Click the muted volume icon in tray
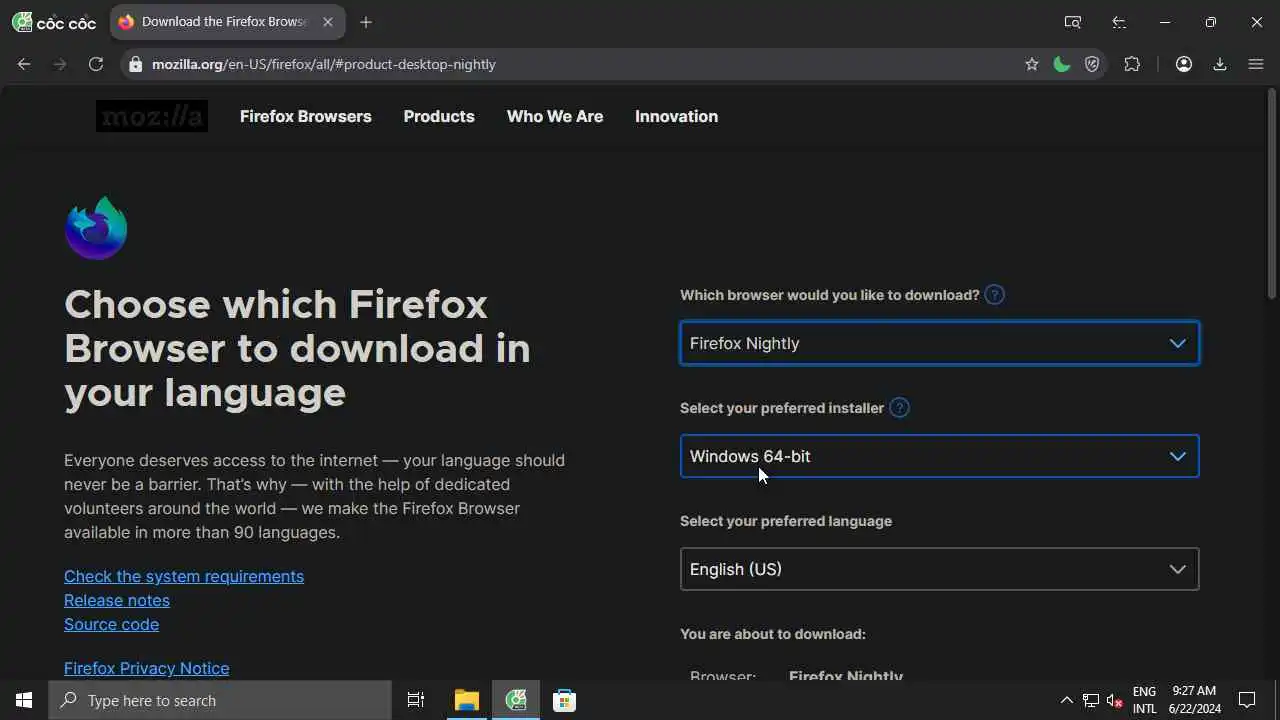Image resolution: width=1280 pixels, height=720 pixels. [x=1115, y=700]
